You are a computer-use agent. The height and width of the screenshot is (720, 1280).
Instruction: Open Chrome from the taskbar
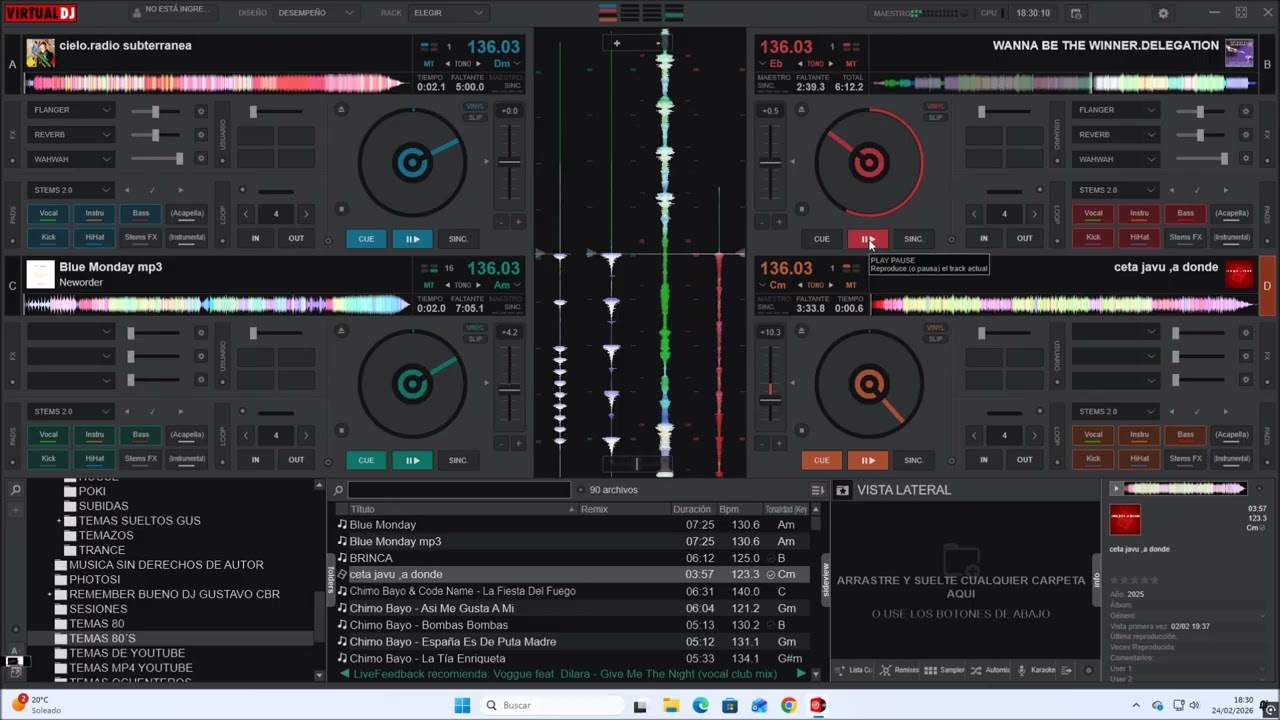pyautogui.click(x=788, y=705)
